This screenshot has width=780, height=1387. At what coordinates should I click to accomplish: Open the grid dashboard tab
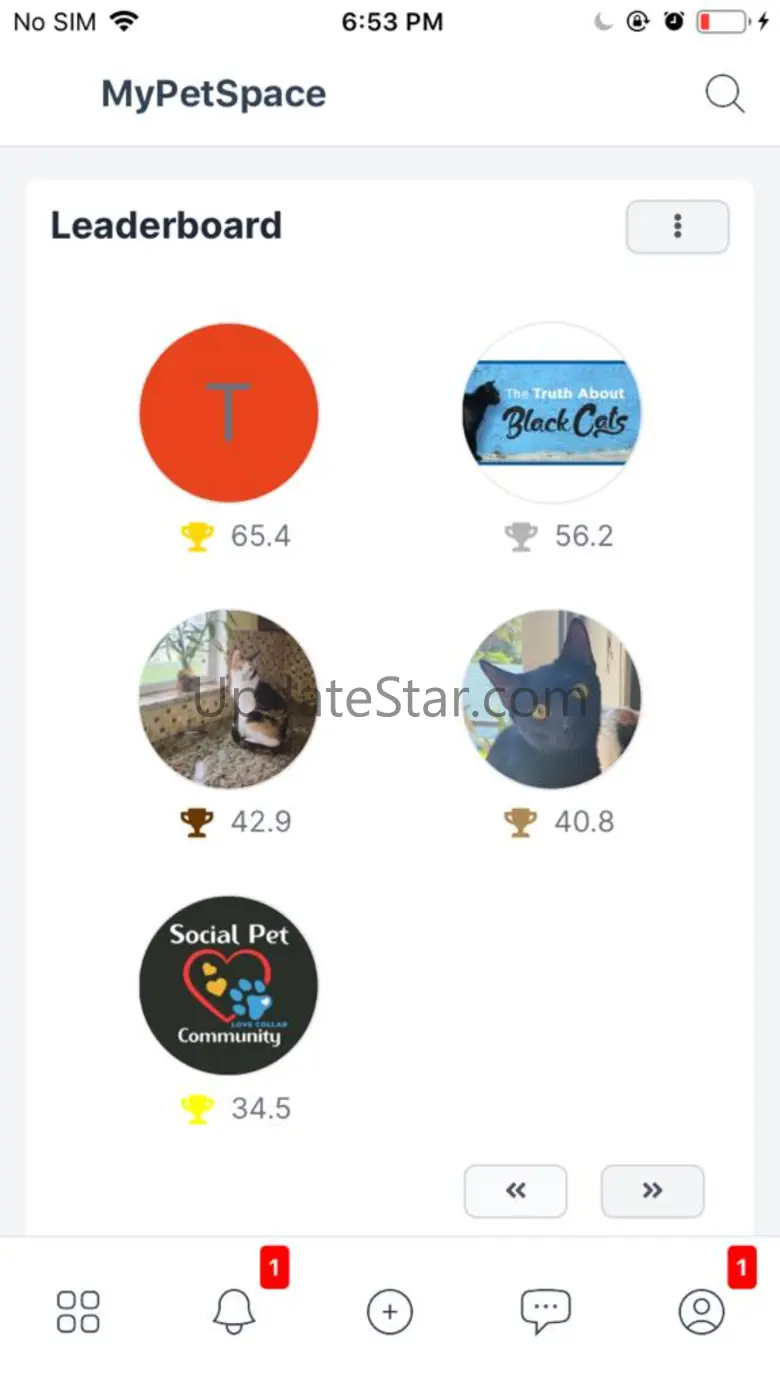click(x=78, y=1311)
